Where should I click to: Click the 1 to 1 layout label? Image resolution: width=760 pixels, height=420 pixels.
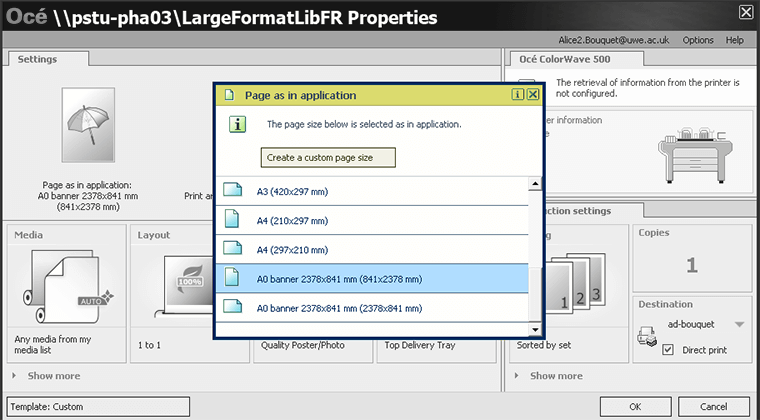[x=149, y=345]
